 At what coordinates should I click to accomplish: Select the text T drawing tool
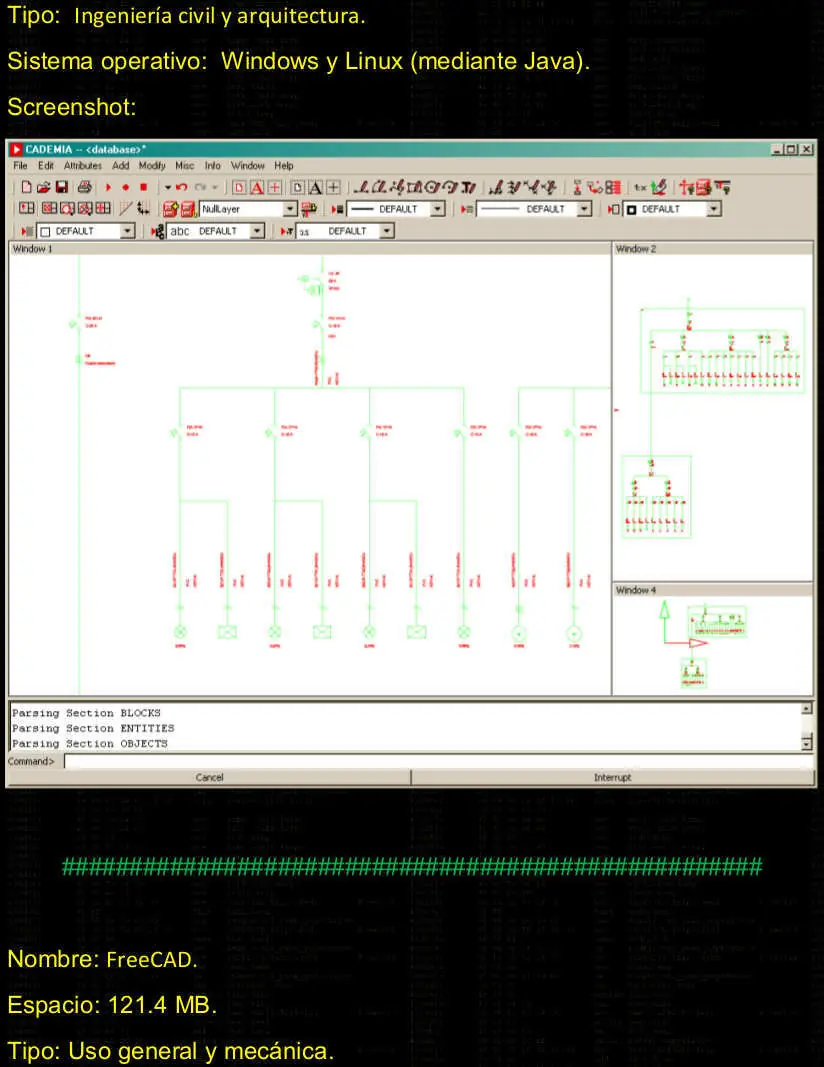pyautogui.click(x=468, y=187)
